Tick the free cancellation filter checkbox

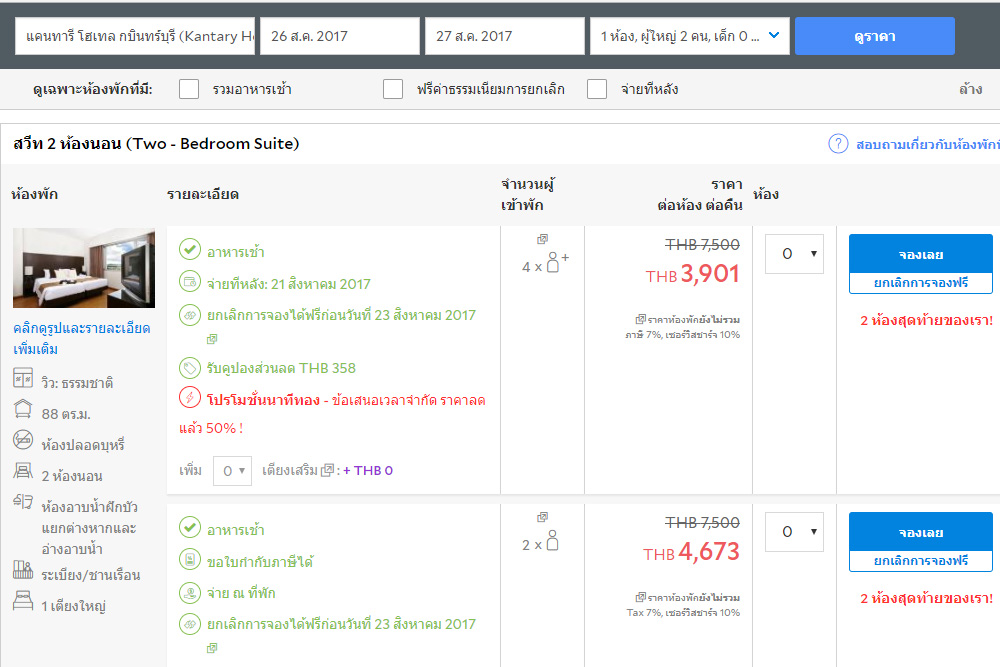pos(393,89)
